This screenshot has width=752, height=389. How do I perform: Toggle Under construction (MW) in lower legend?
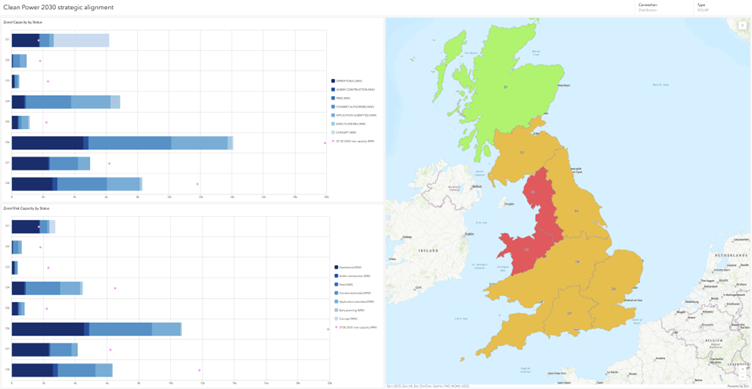[353, 276]
